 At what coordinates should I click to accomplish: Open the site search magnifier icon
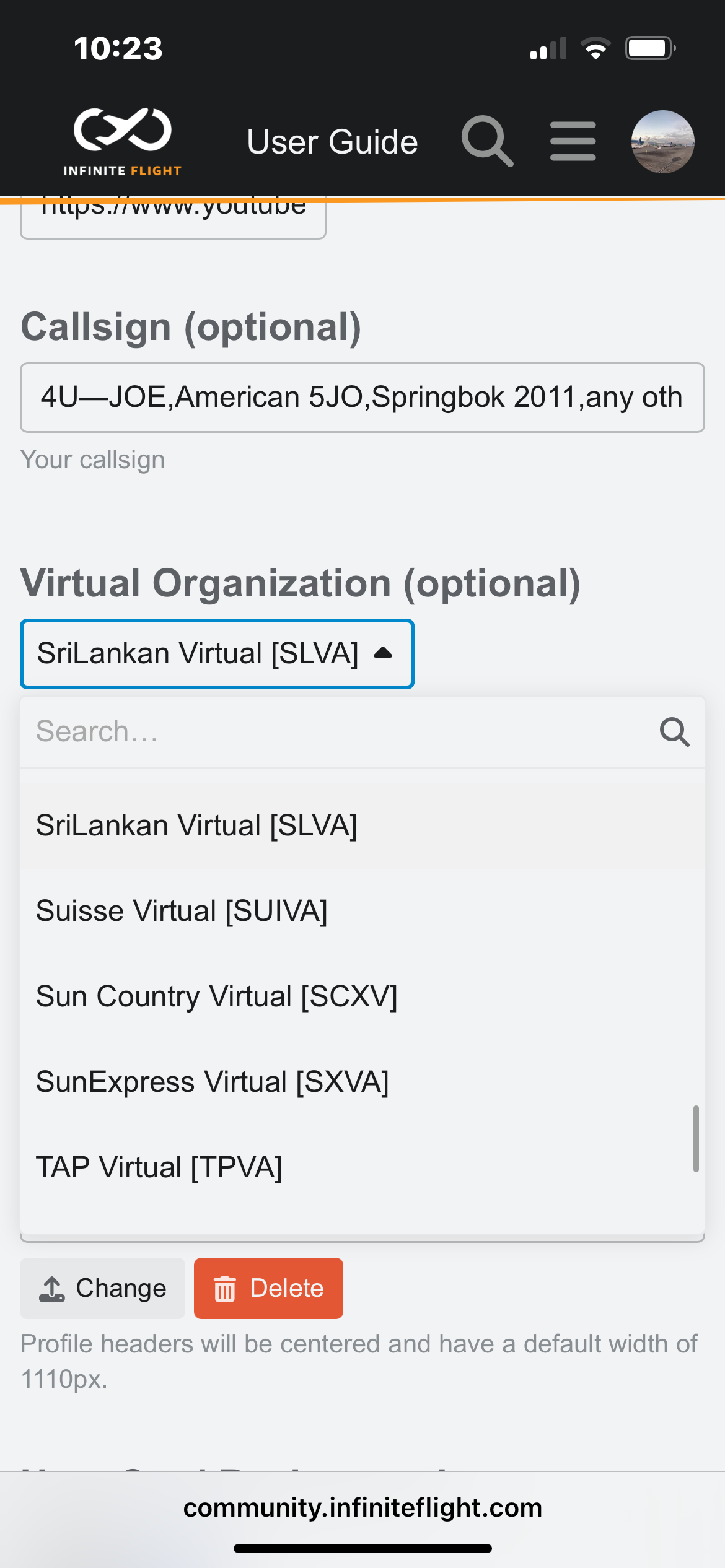click(487, 141)
